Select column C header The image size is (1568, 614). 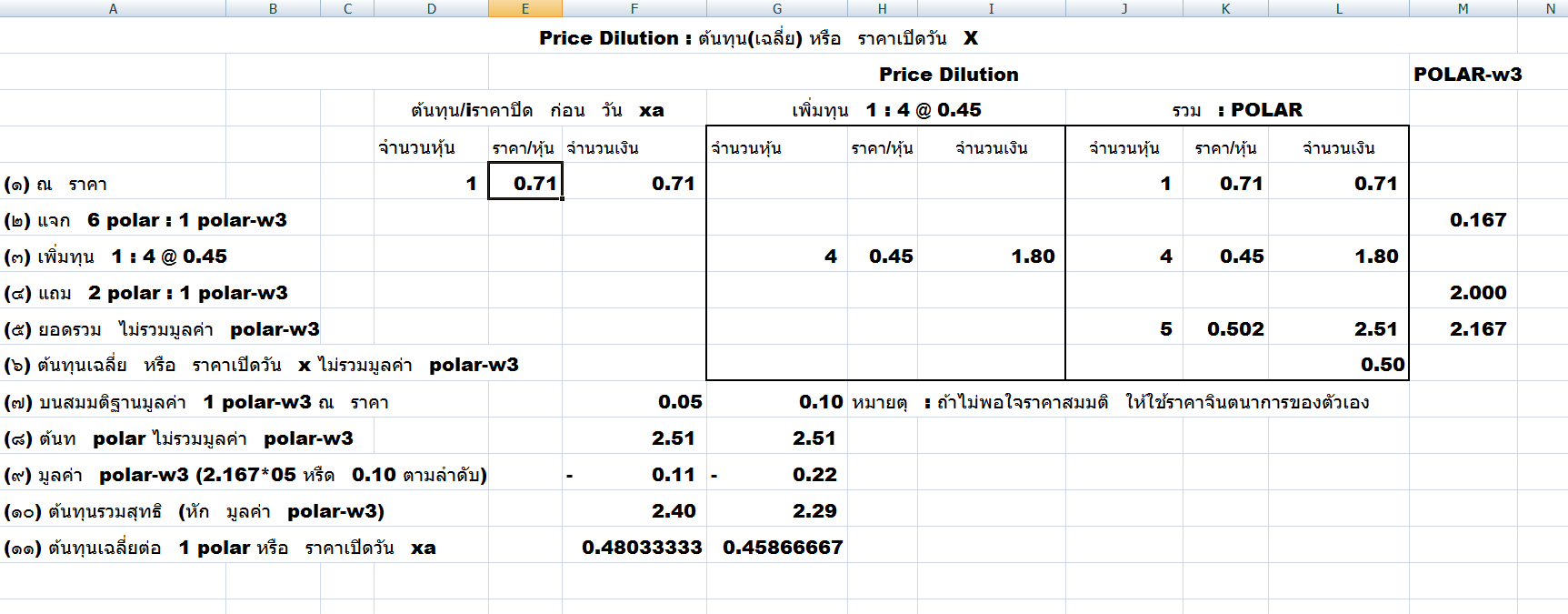pyautogui.click(x=347, y=8)
